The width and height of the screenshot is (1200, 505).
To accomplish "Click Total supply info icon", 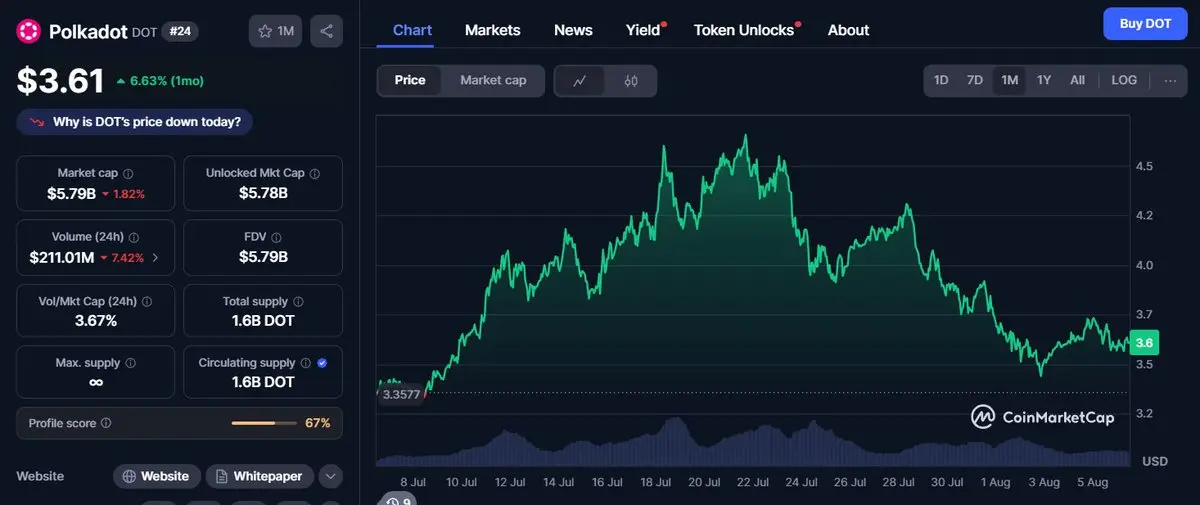I will pos(298,301).
